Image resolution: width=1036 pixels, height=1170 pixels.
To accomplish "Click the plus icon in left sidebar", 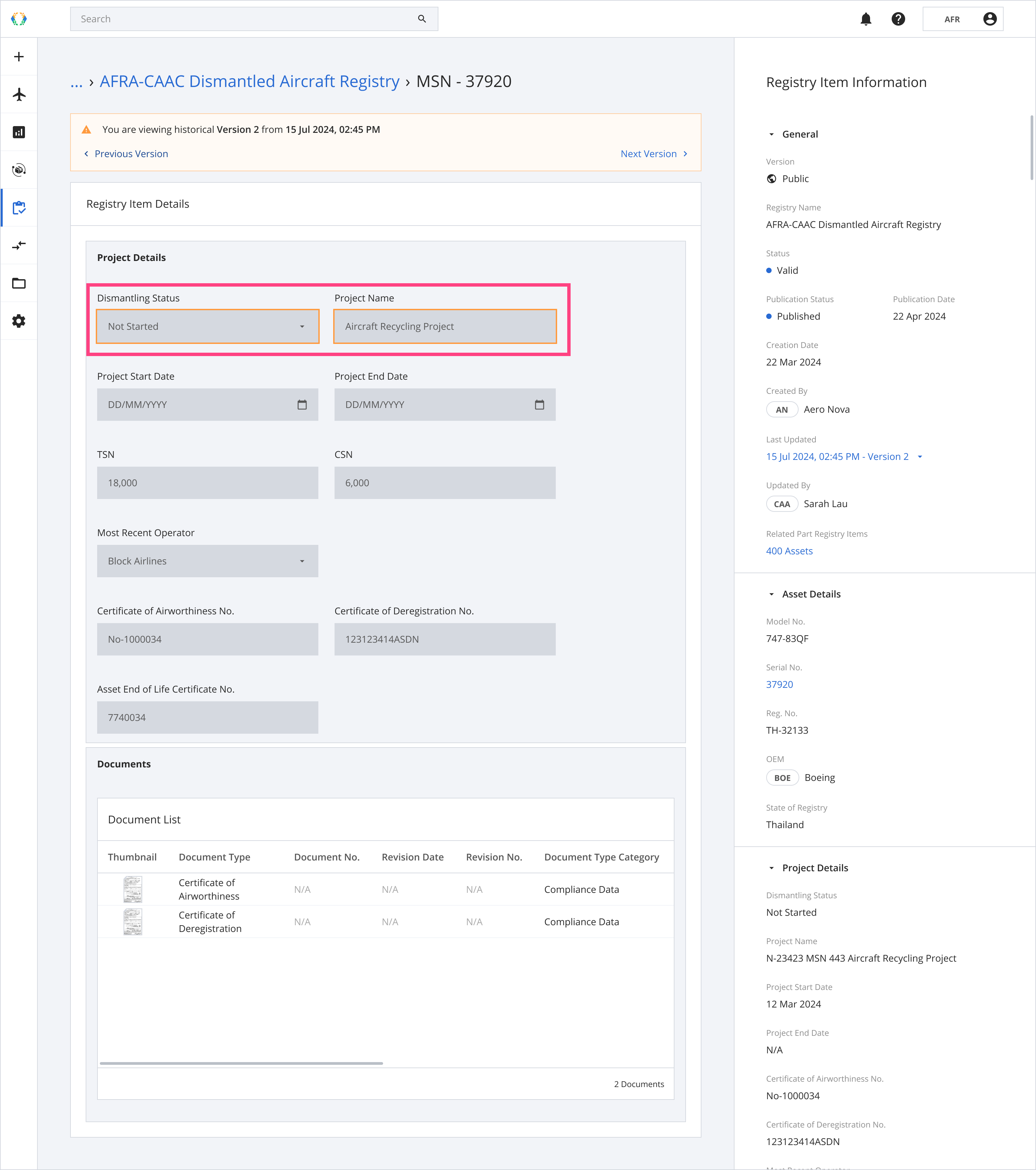I will coord(19,57).
